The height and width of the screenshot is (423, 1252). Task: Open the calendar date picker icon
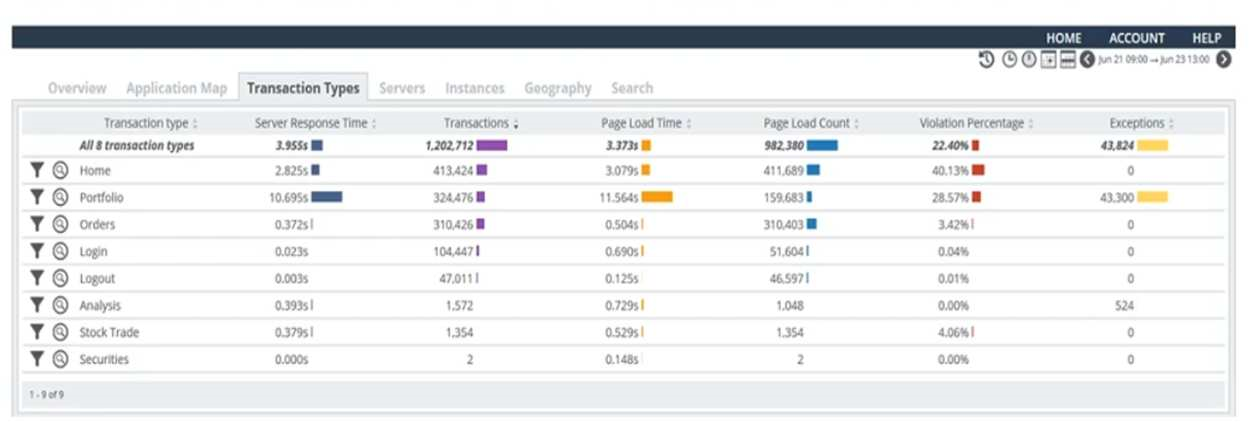[x=1048, y=60]
